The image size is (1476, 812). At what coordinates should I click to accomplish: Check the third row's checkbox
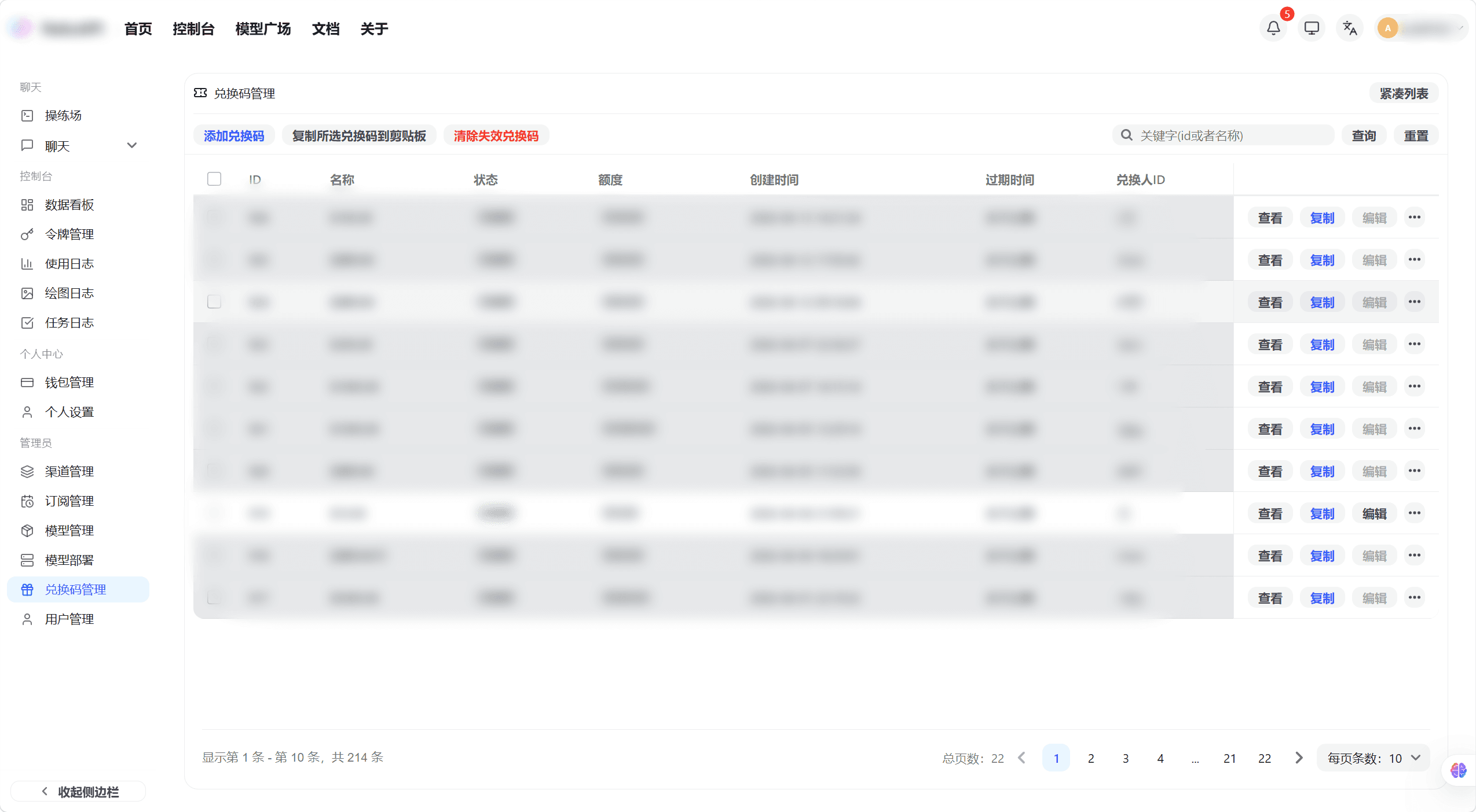214,302
